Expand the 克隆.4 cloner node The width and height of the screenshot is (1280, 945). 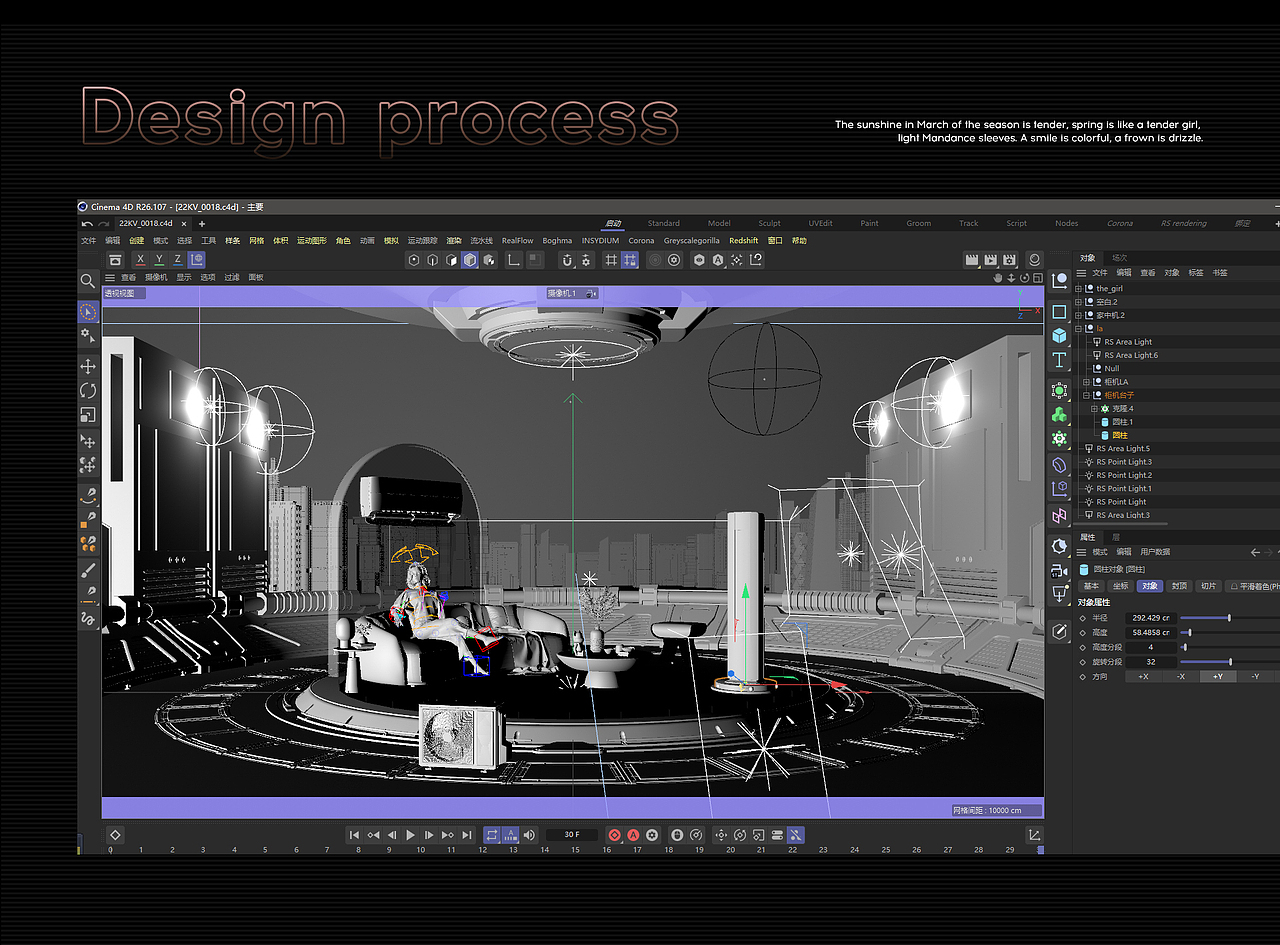click(x=1095, y=409)
